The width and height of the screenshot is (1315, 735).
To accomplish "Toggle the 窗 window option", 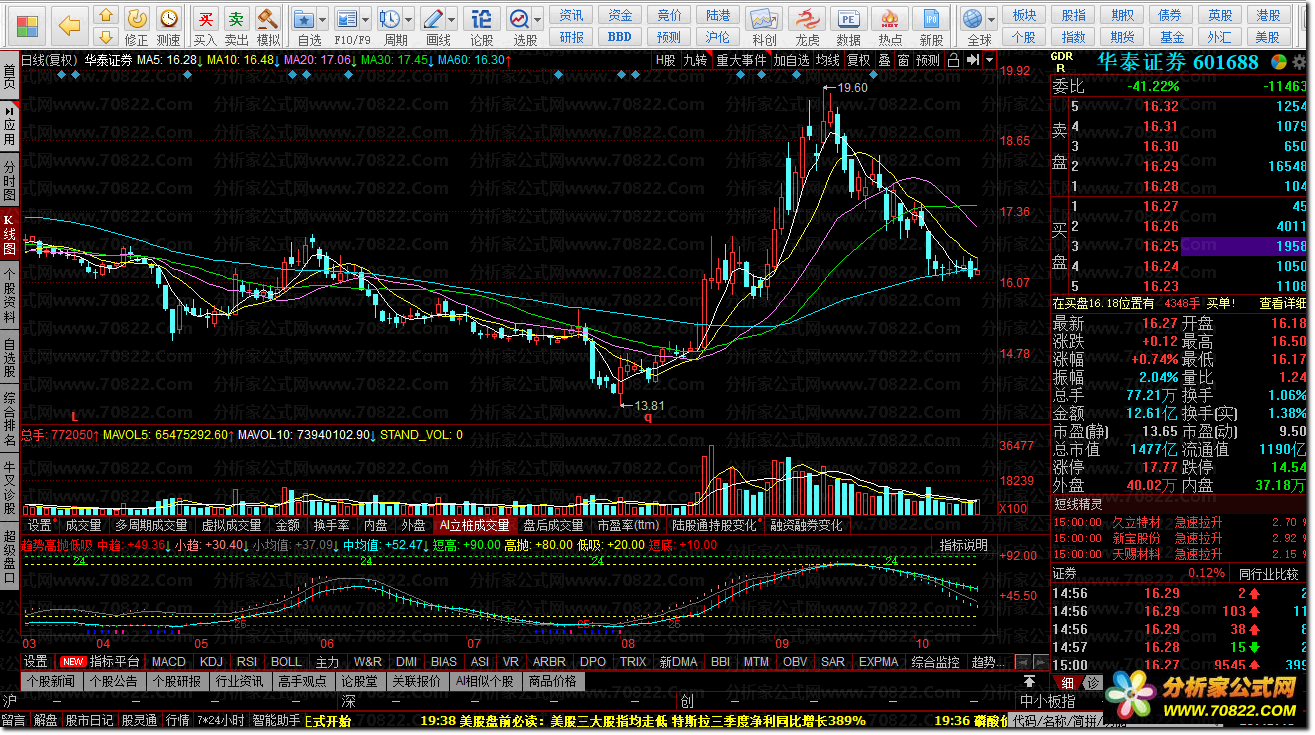I will coord(903,60).
